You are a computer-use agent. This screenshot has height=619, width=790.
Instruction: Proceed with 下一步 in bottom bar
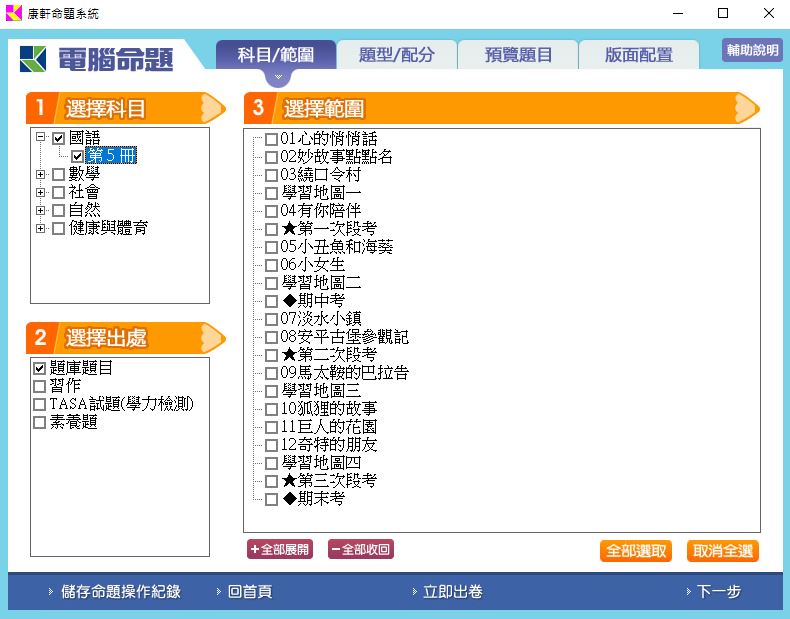tap(718, 591)
